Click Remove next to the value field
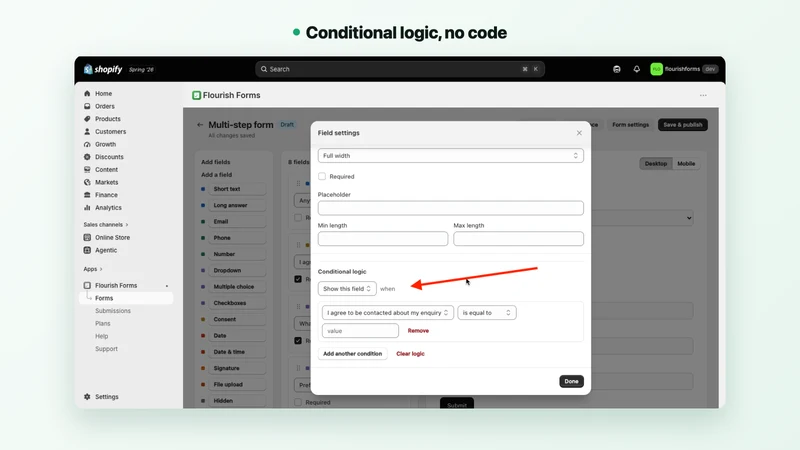 [418, 331]
